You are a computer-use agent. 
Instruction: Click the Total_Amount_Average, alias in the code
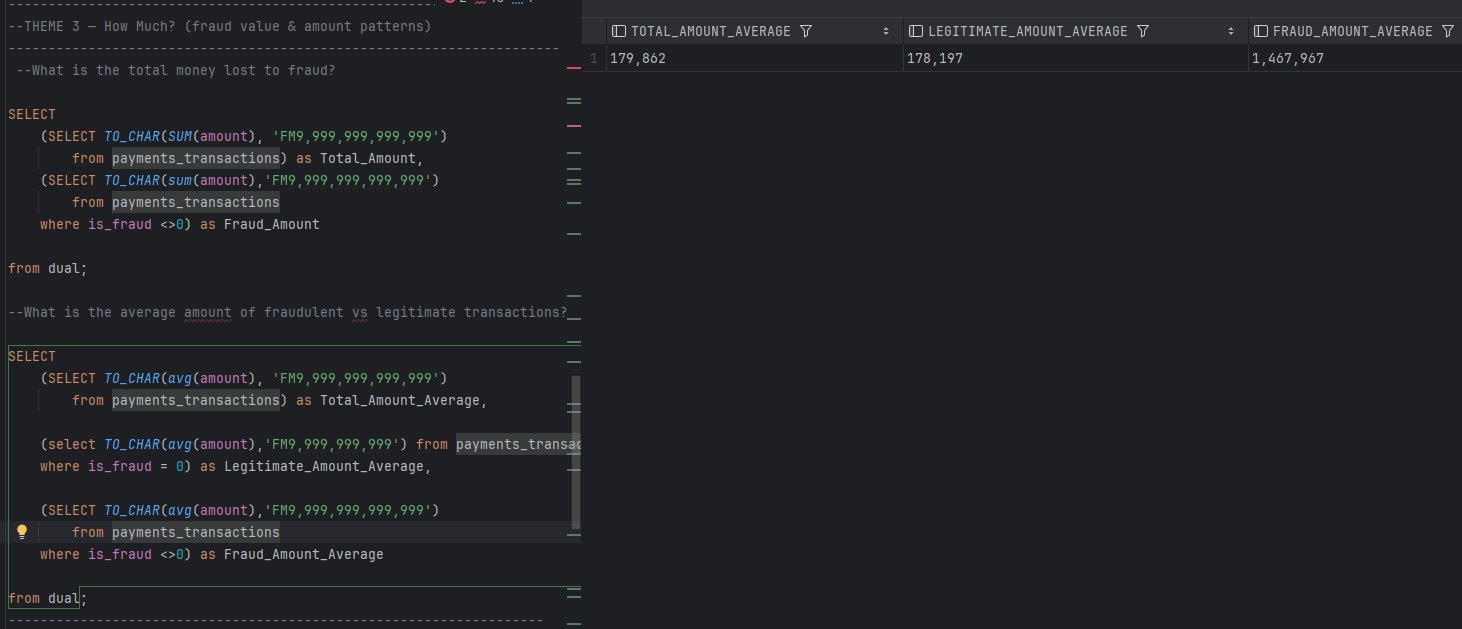pos(404,400)
